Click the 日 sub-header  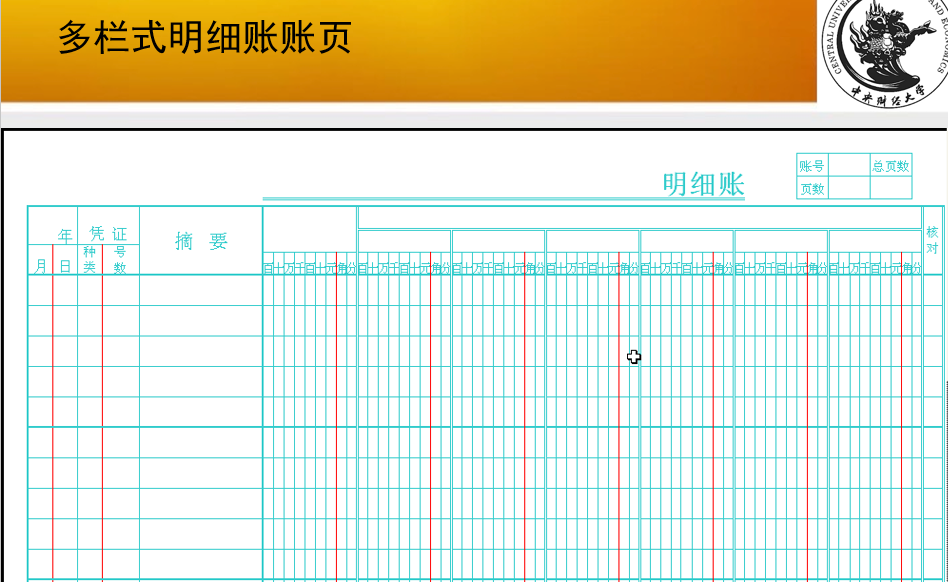[65, 266]
